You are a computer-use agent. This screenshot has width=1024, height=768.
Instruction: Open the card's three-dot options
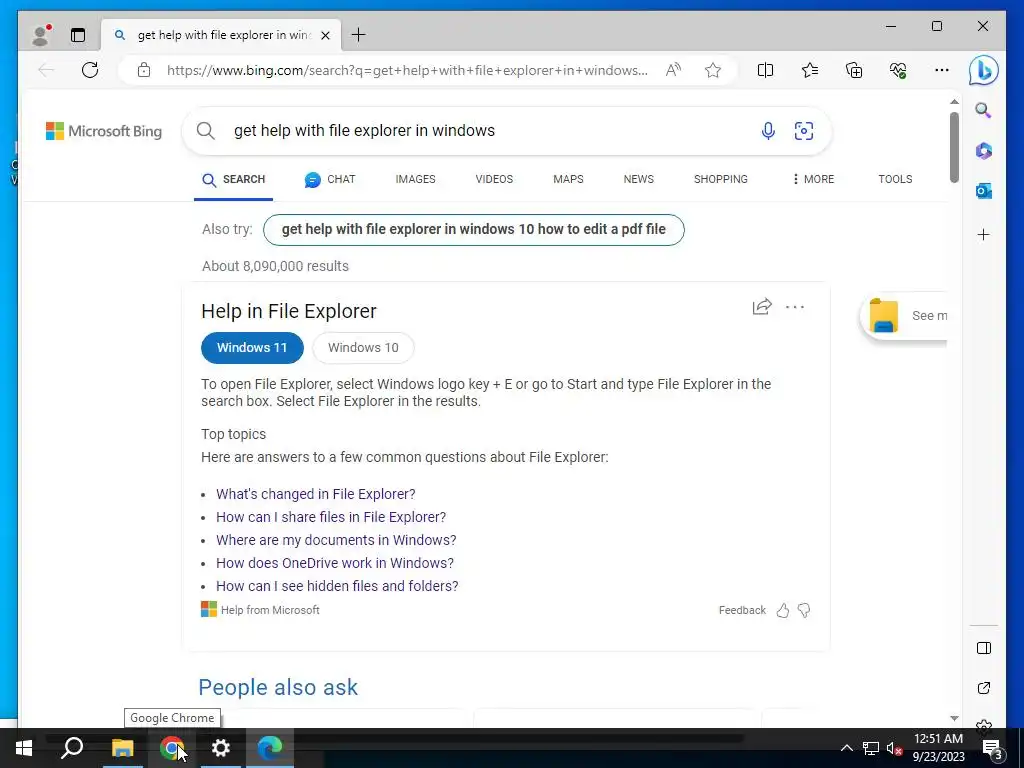point(795,307)
